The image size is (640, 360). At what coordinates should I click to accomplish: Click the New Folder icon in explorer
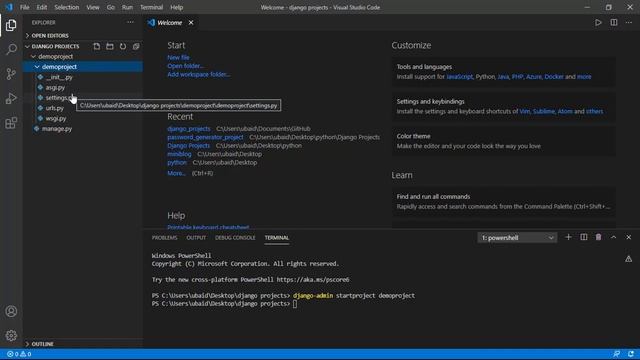tap(110, 47)
